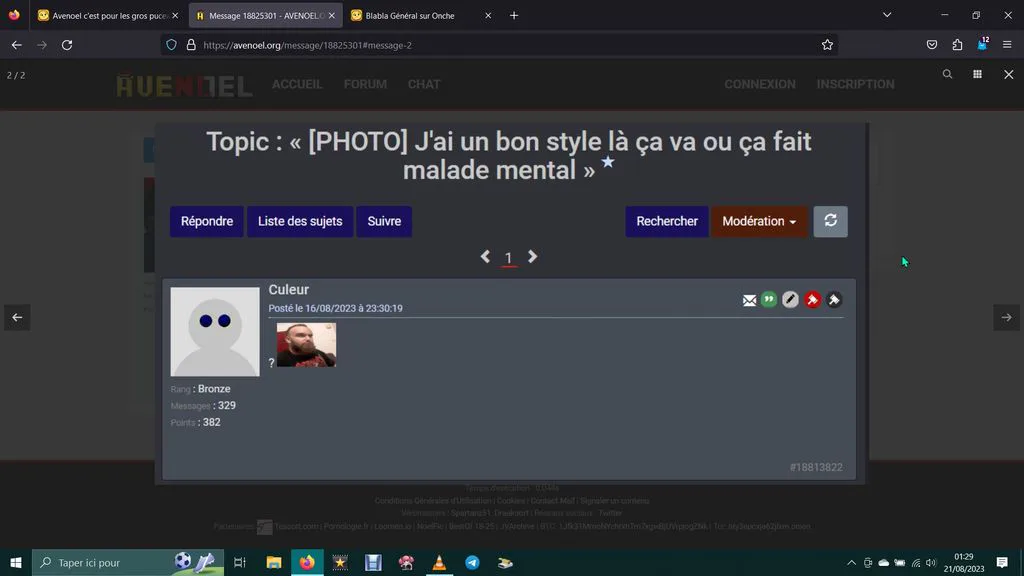Go to previous topic page arrow

pos(485,257)
